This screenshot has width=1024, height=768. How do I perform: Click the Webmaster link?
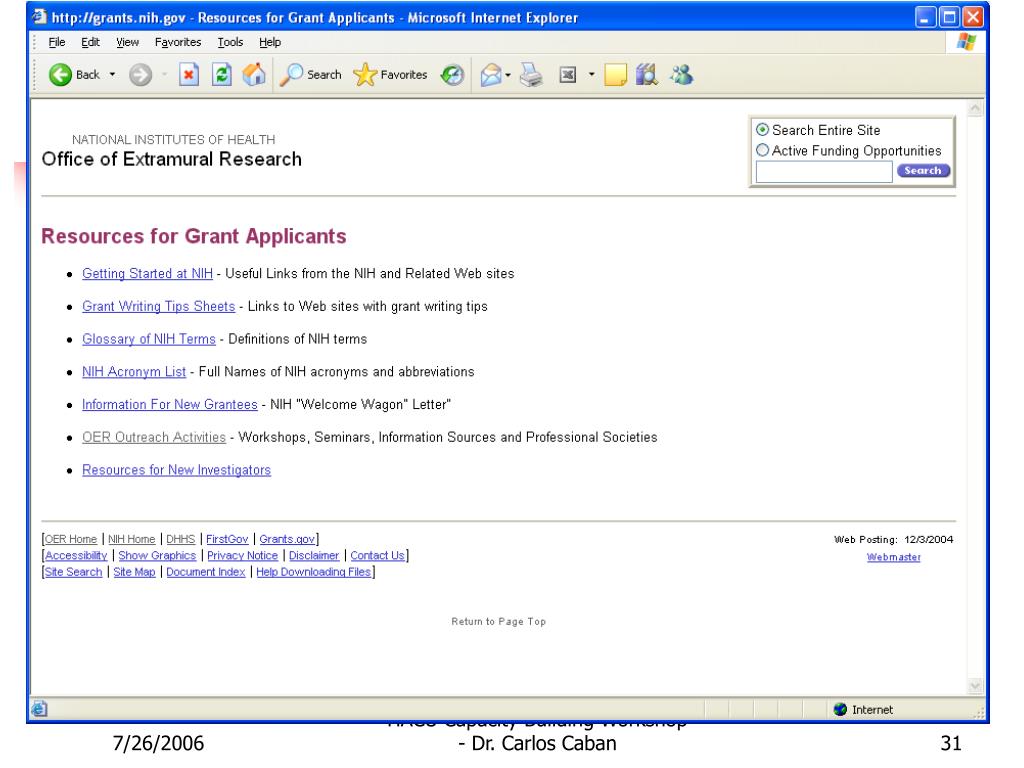pyautogui.click(x=893, y=557)
